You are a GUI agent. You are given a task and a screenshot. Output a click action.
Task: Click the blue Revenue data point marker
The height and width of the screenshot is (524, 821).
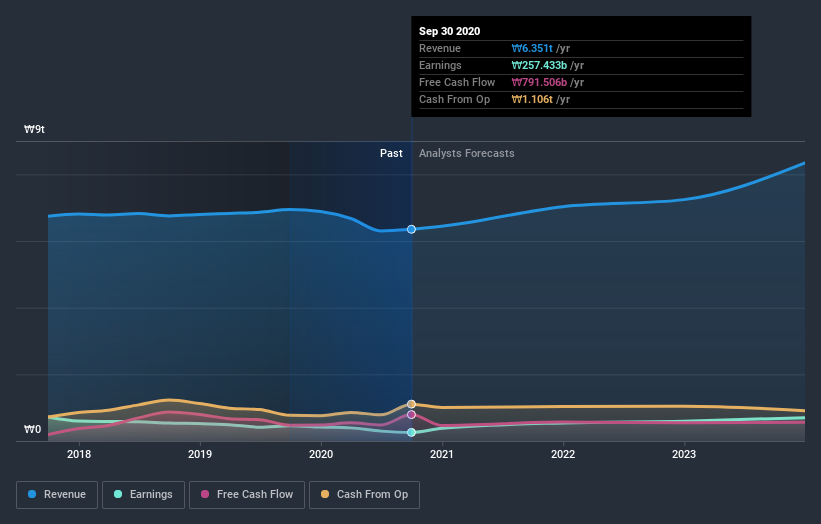coord(412,229)
